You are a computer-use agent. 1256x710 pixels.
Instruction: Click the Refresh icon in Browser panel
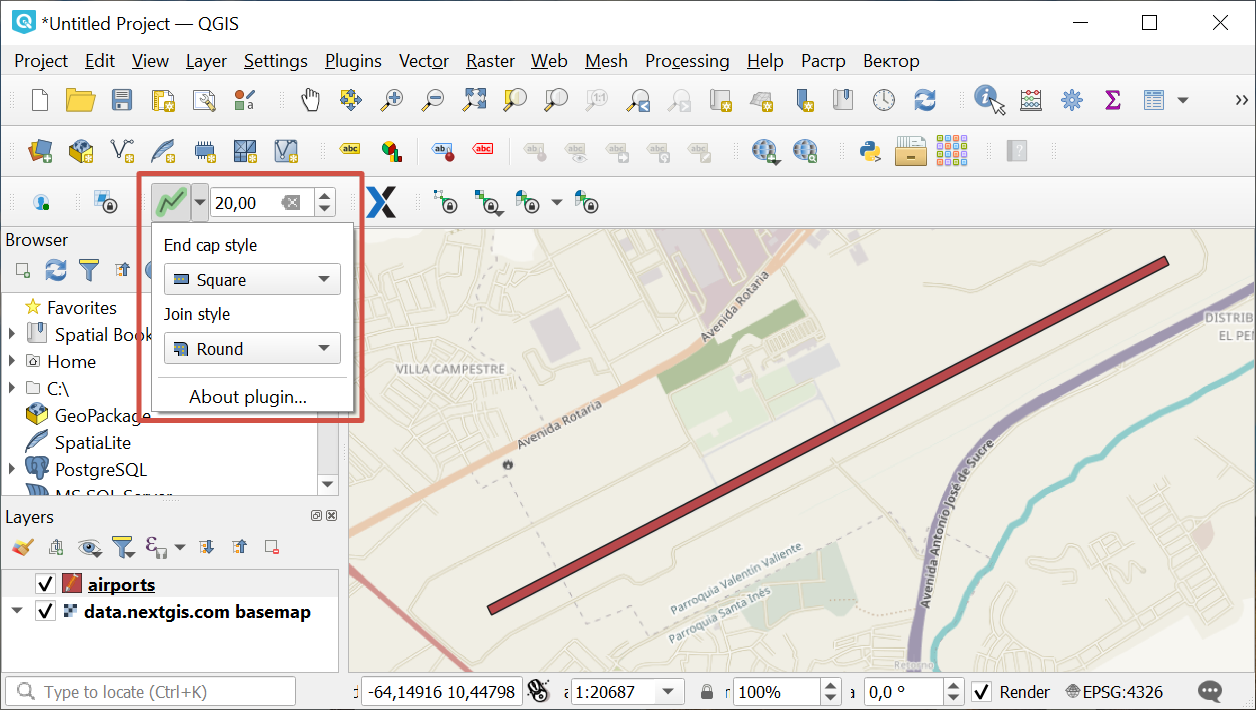tap(56, 270)
